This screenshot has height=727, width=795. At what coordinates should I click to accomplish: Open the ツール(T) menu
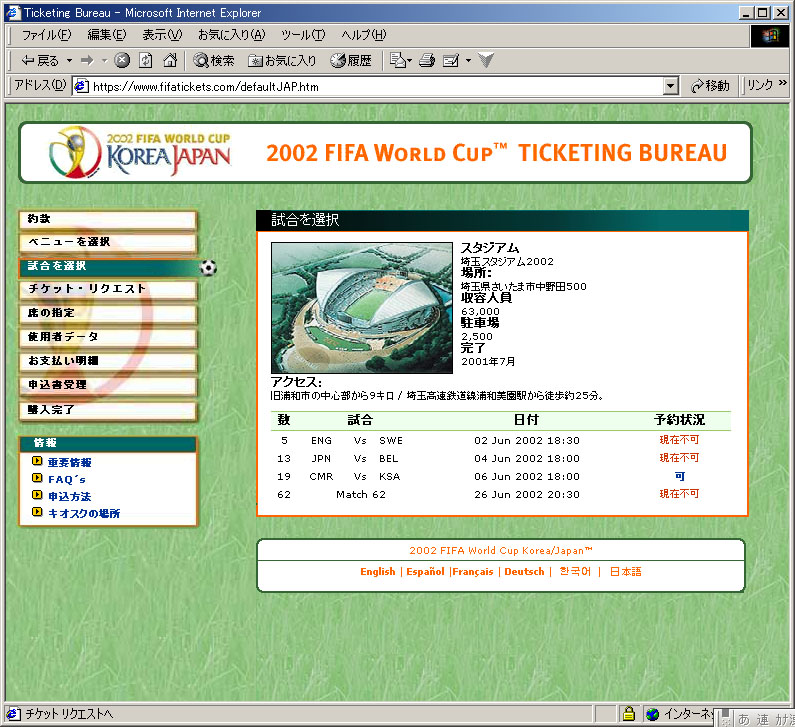303,34
